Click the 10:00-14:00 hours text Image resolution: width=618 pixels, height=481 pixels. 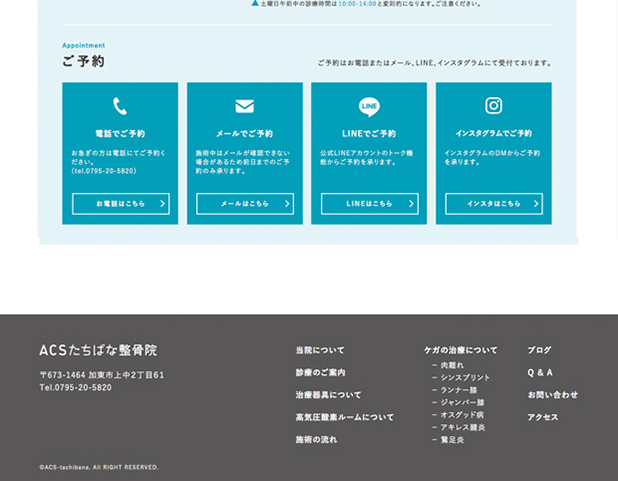coord(357,4)
